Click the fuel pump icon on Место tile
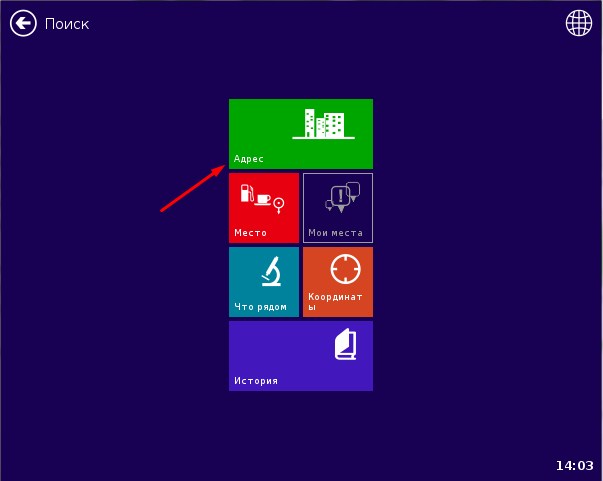Image resolution: width=603 pixels, height=481 pixels. tap(247, 194)
